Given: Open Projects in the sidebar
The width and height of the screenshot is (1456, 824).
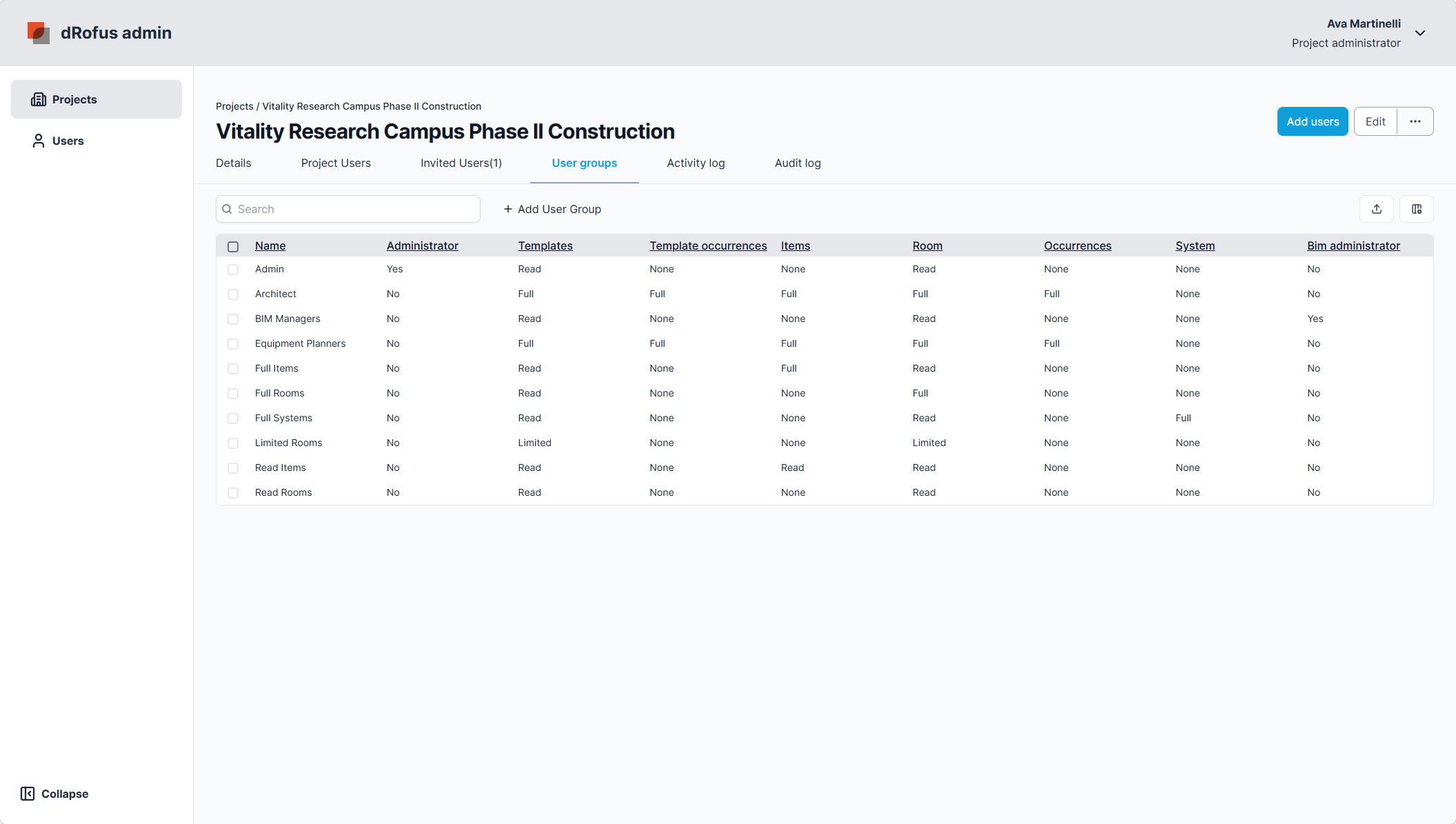Looking at the screenshot, I should tap(97, 99).
